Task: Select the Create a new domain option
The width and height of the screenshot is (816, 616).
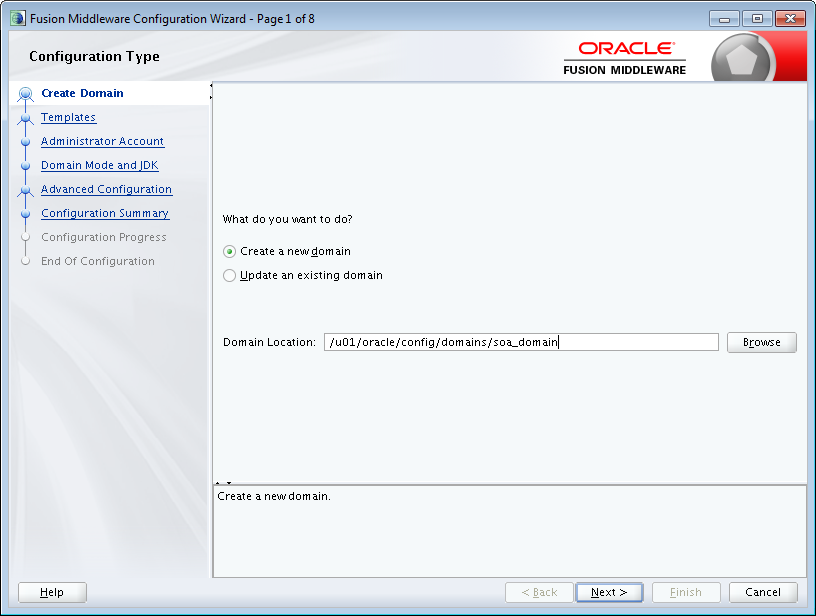Action: (228, 251)
